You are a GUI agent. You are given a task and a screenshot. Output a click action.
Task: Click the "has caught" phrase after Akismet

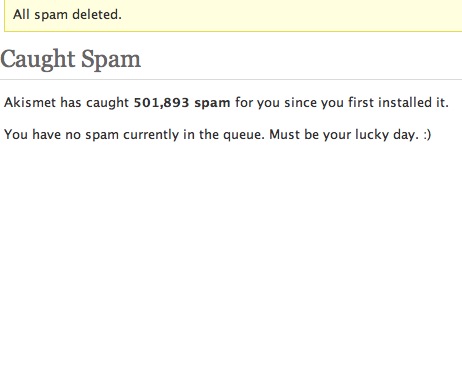[94, 102]
